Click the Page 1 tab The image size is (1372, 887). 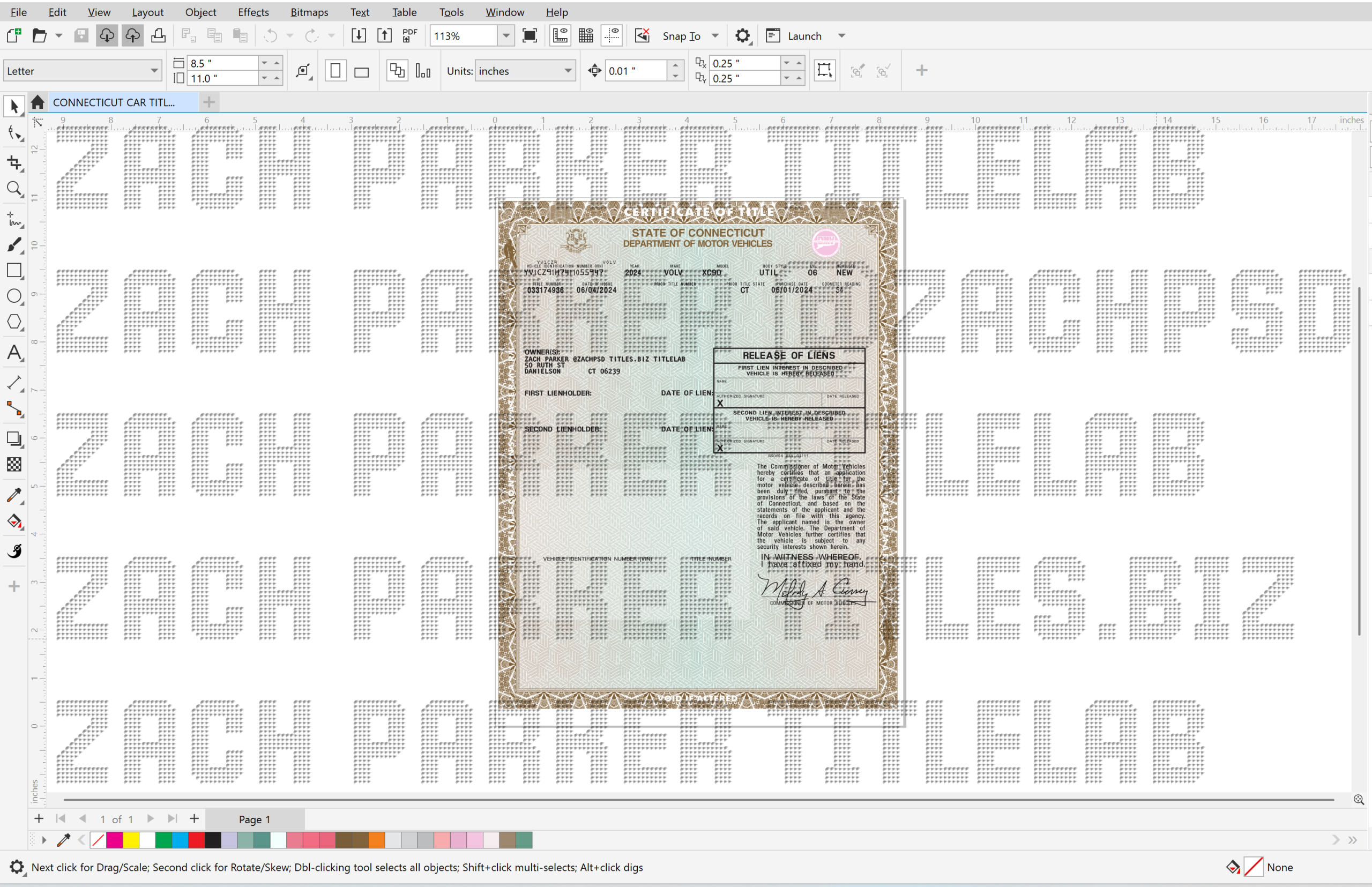pos(255,819)
